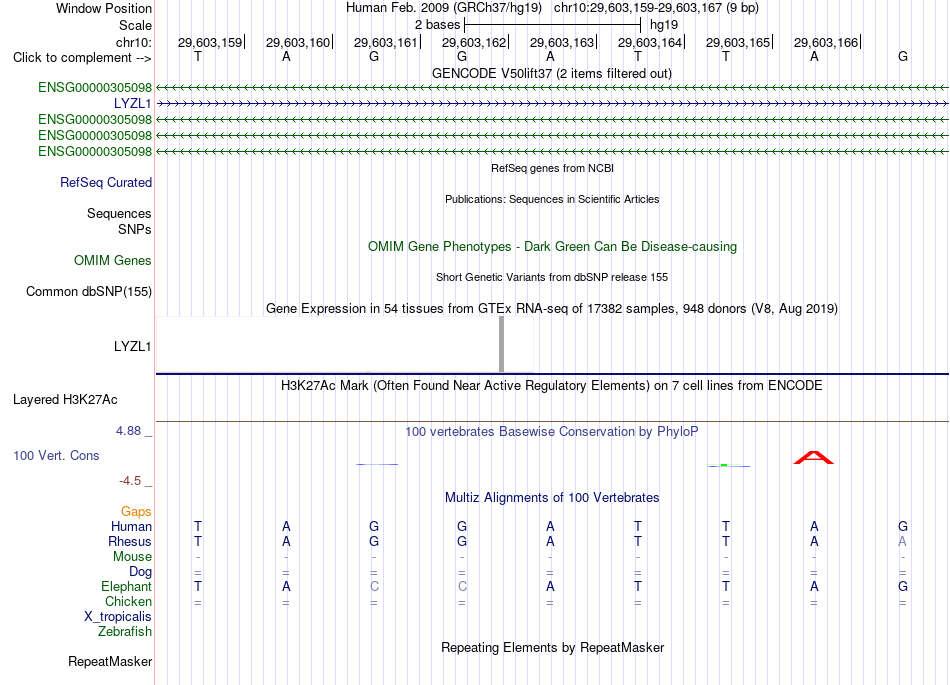Click the black LYZL1 label of GTEx track
This screenshot has width=950, height=685.
pos(132,346)
